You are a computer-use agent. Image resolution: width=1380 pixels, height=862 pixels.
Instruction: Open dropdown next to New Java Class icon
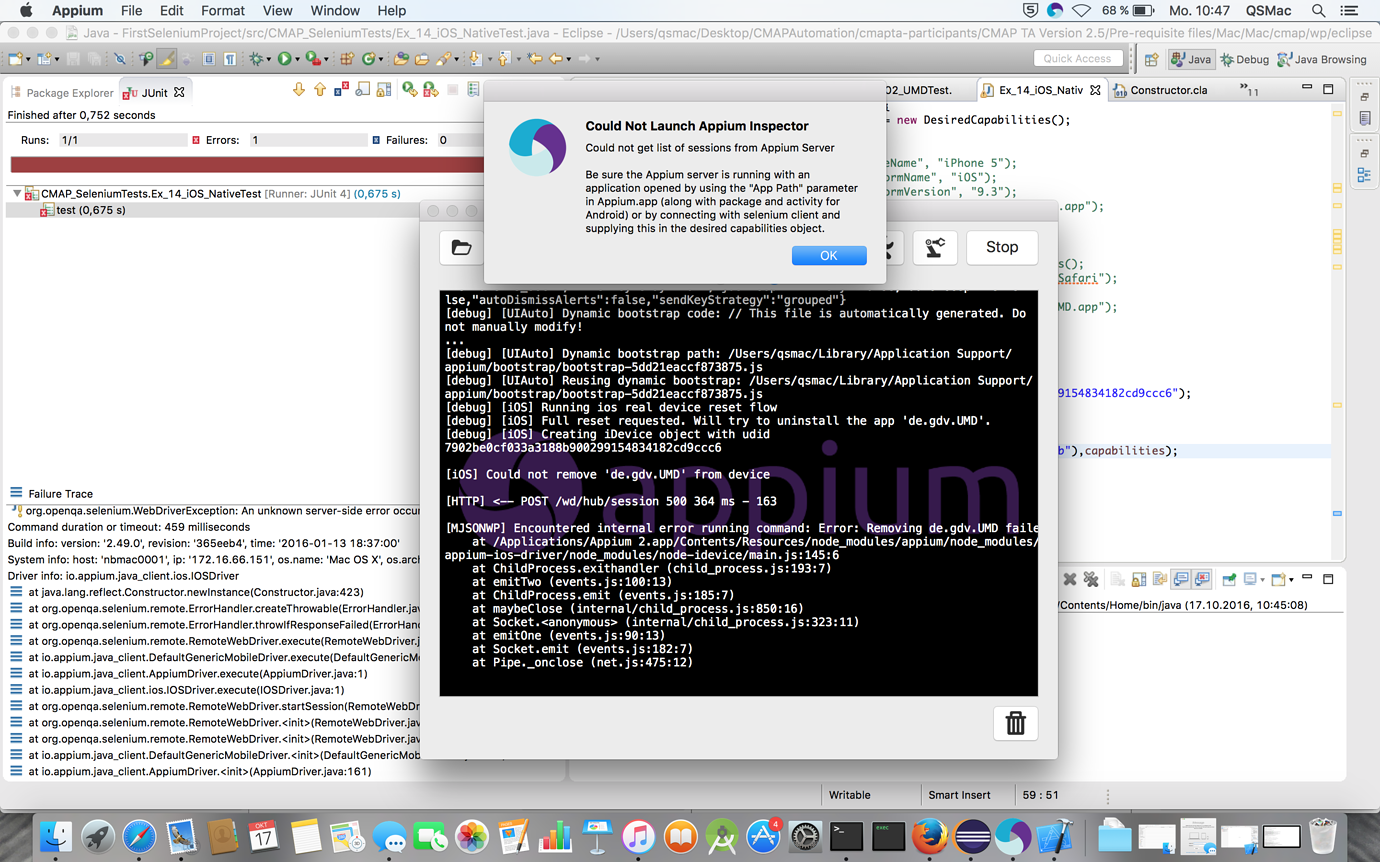[x=380, y=59]
